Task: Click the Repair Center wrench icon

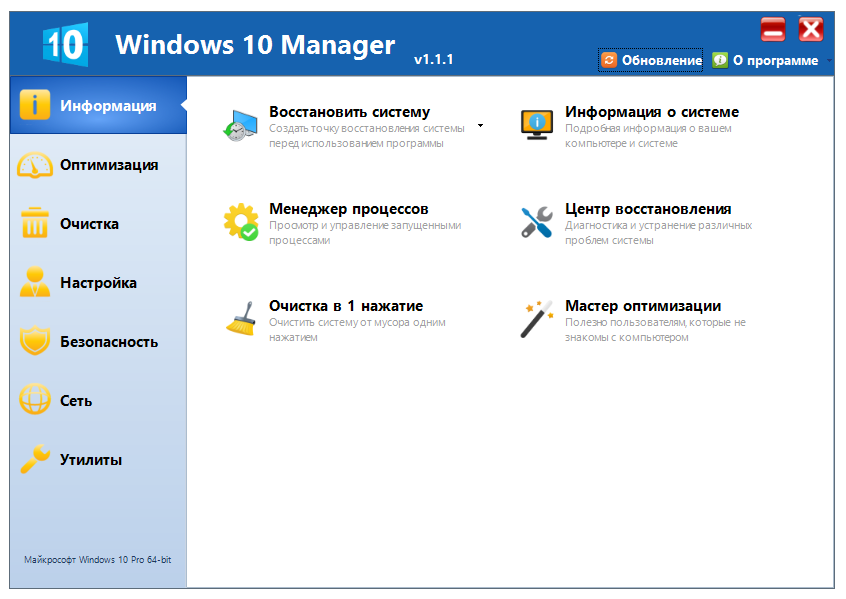Action: coord(537,222)
